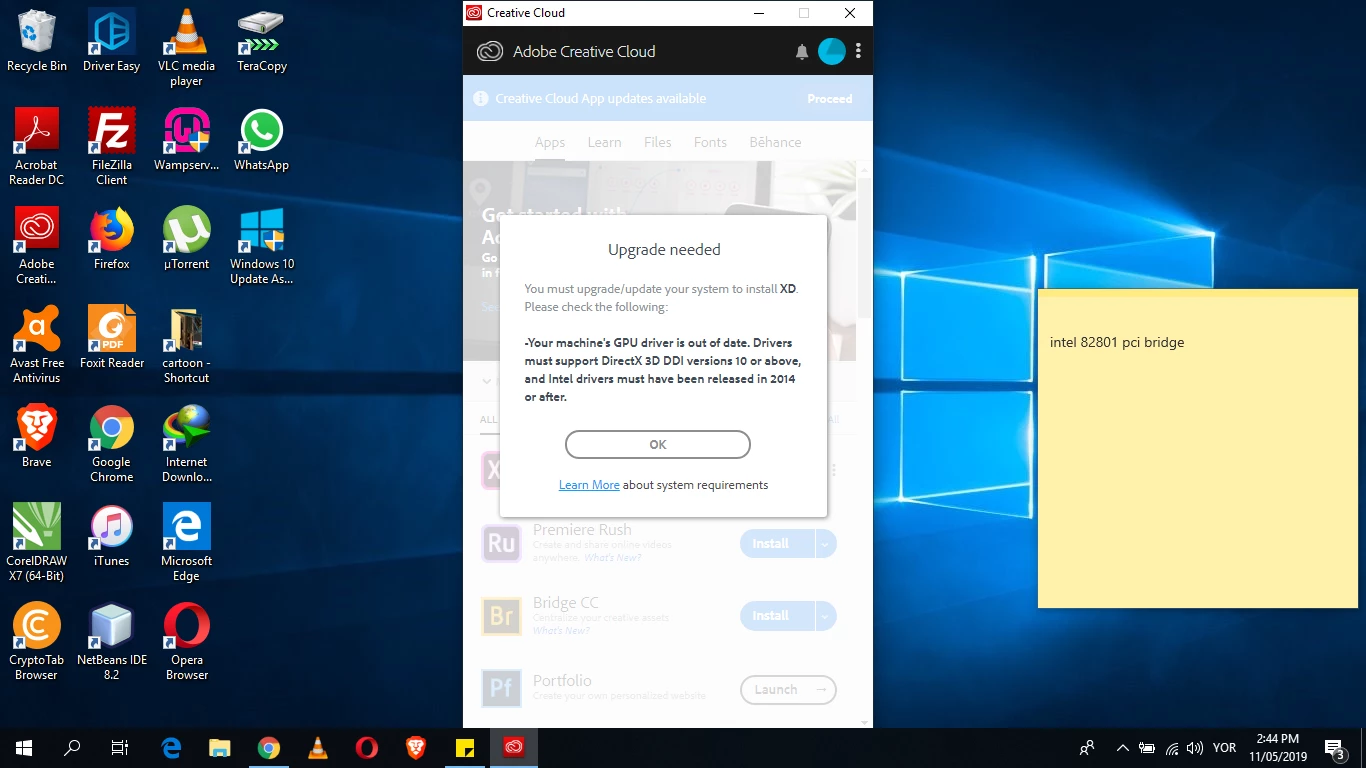
Task: Open taskbar Search
Action: (72, 747)
